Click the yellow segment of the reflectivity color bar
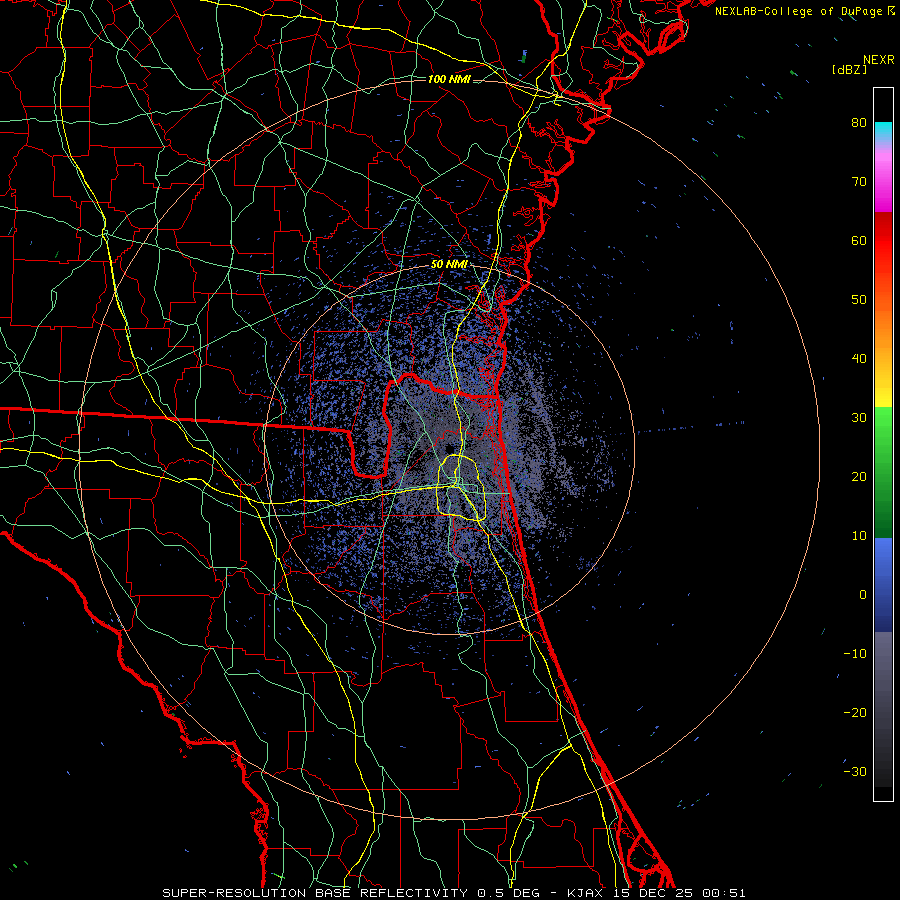Image resolution: width=900 pixels, height=900 pixels. click(x=883, y=390)
